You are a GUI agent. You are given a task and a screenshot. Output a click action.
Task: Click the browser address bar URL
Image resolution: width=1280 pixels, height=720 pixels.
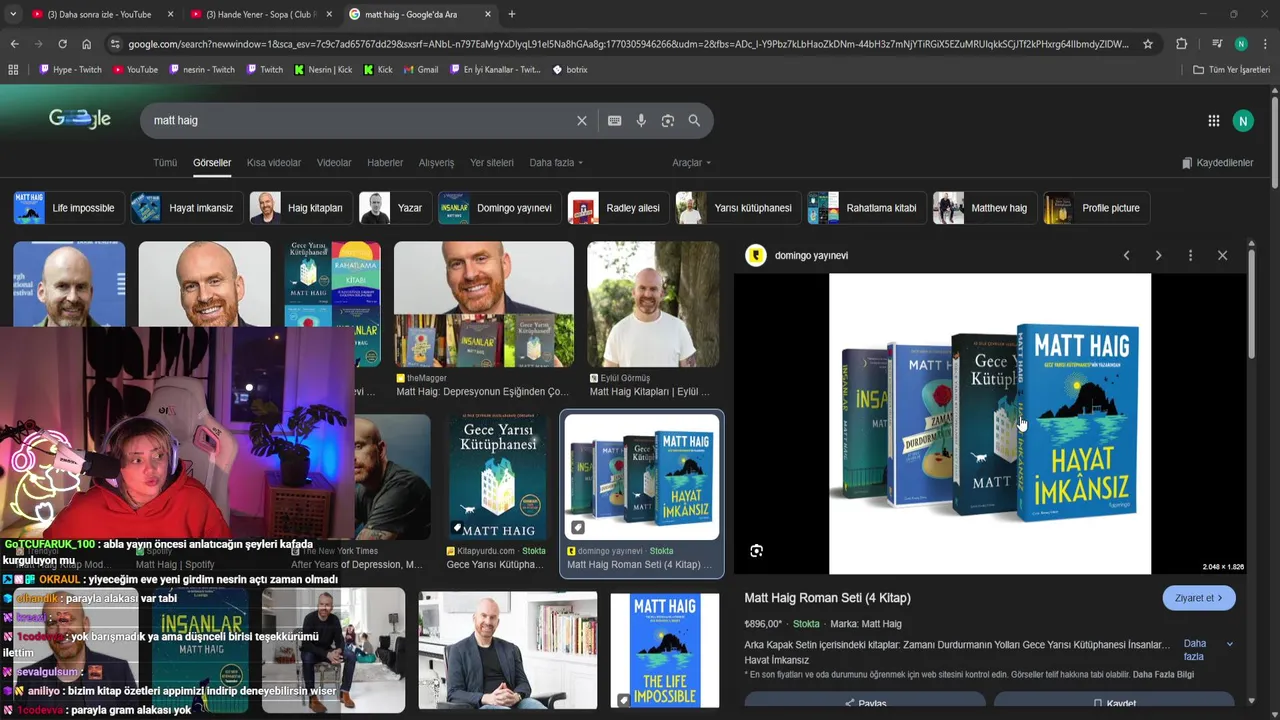coord(628,44)
